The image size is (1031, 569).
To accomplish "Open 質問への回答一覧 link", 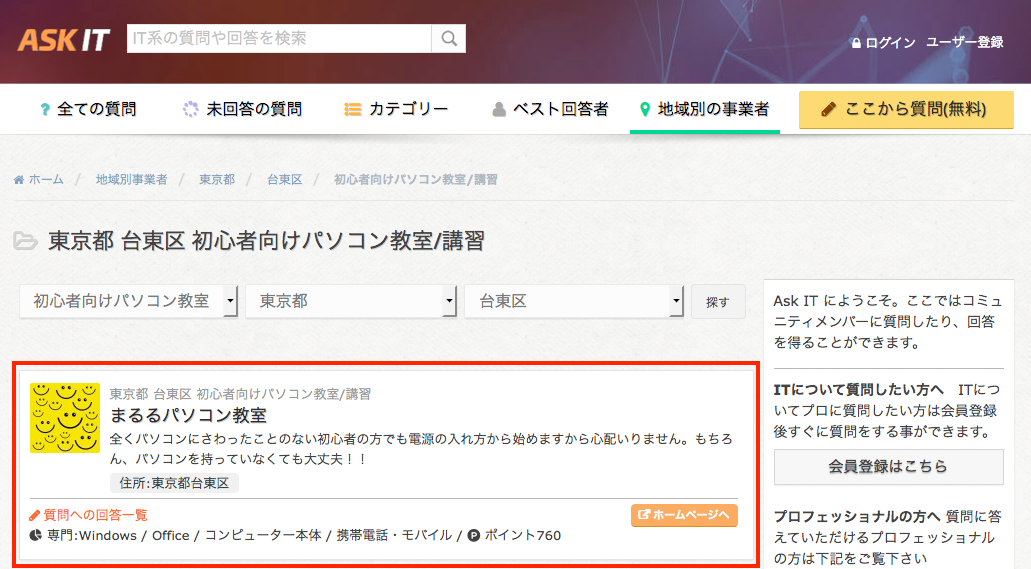I will tap(95, 515).
